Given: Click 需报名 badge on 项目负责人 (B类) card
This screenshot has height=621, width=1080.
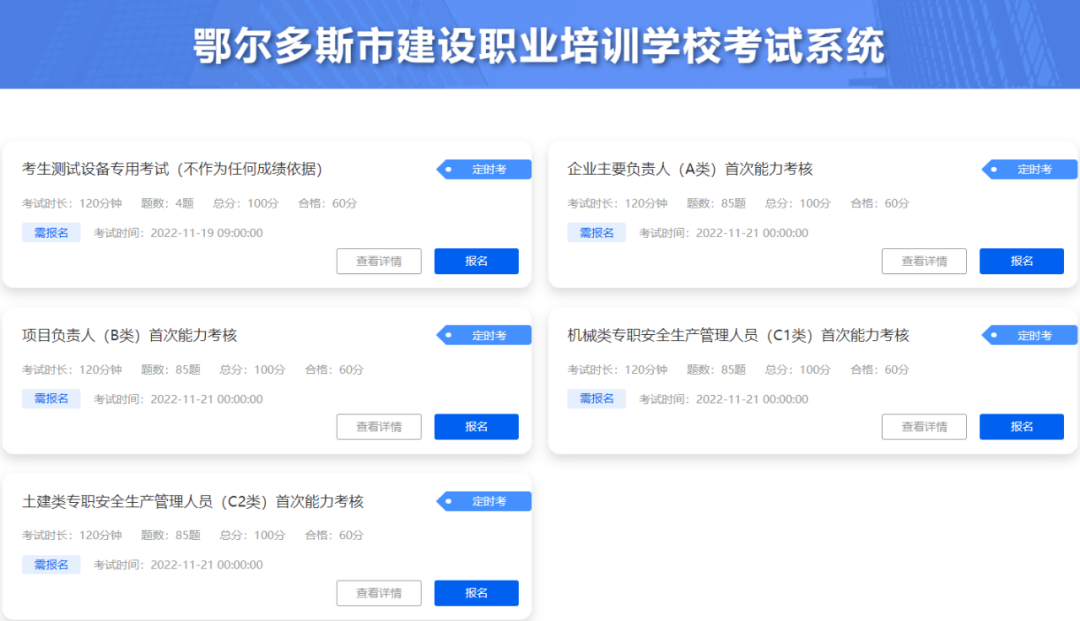Looking at the screenshot, I should [51, 399].
